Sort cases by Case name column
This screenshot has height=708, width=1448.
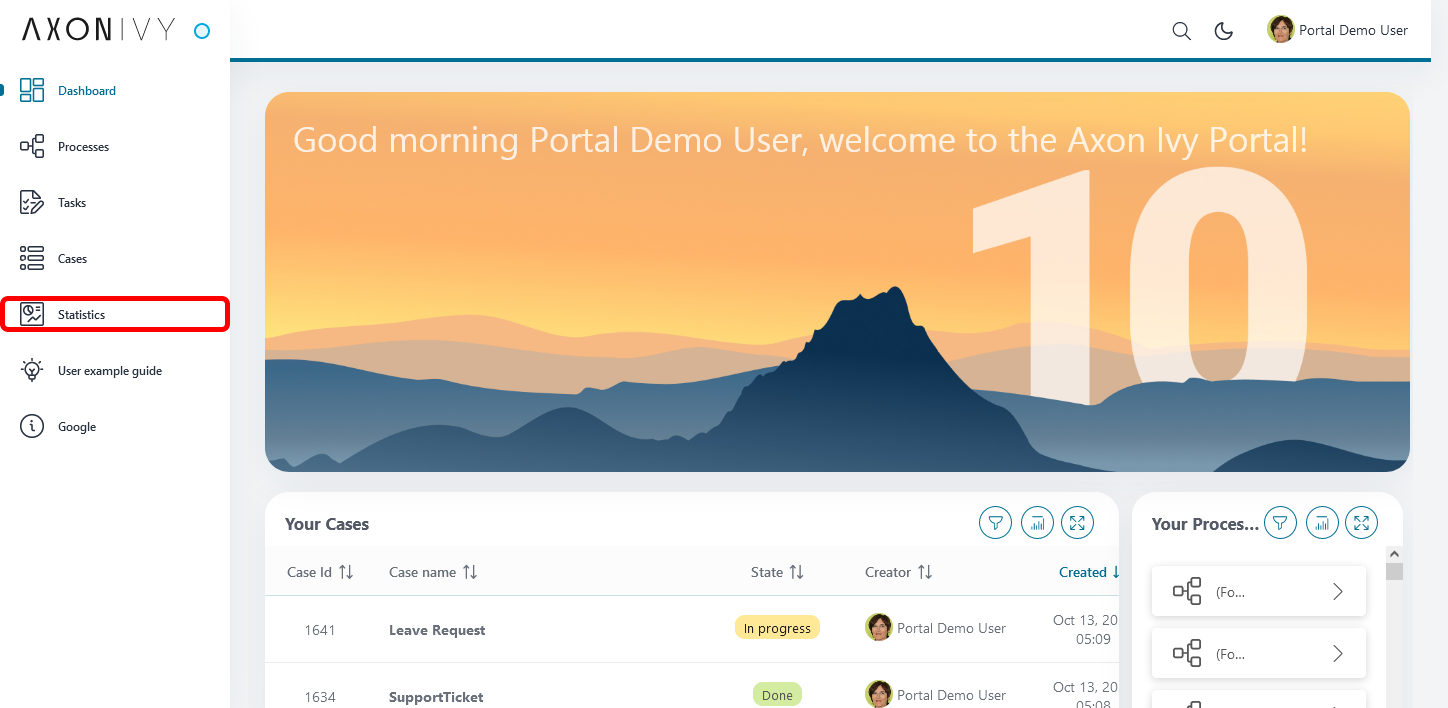pos(433,572)
